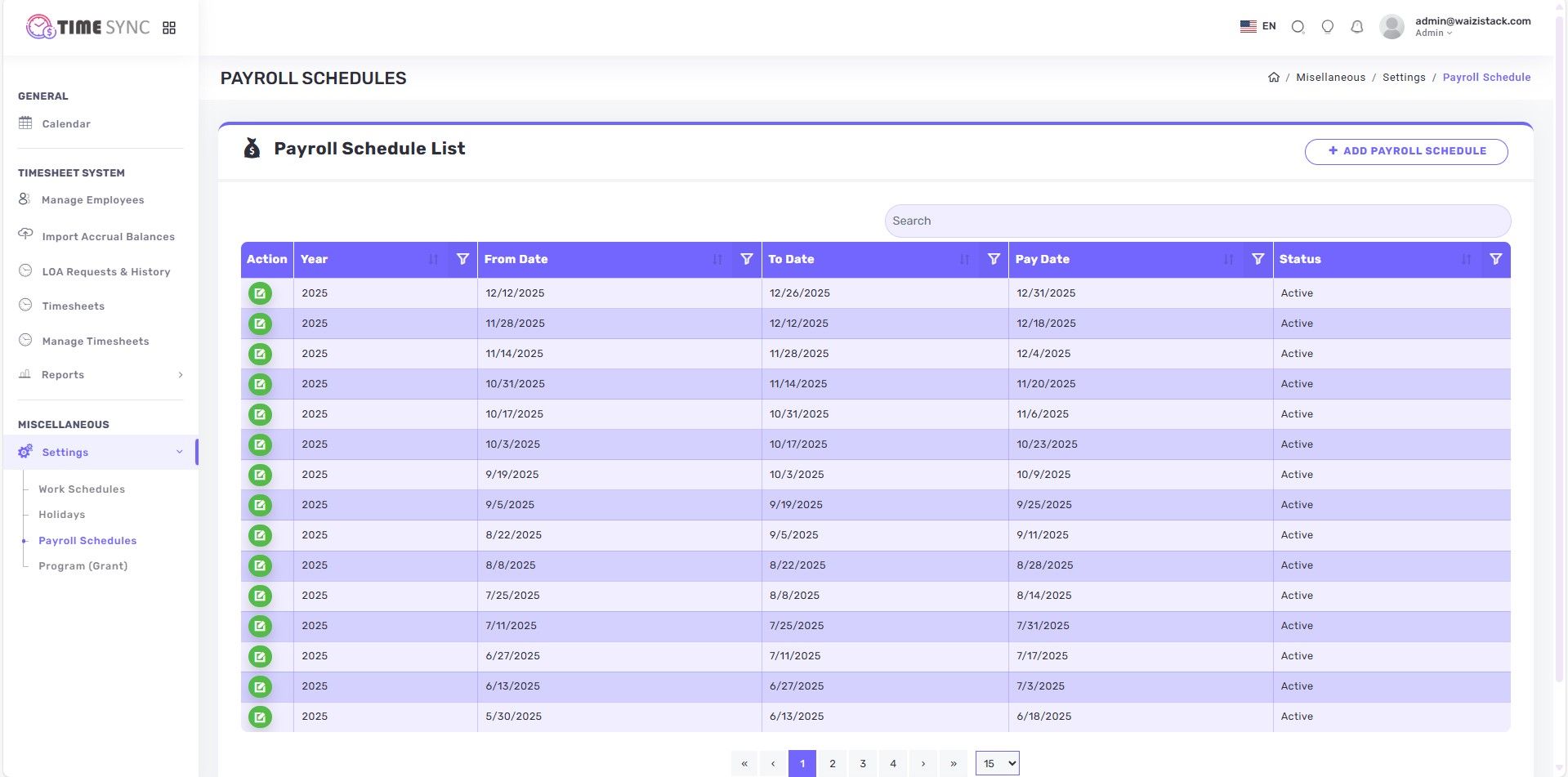This screenshot has height=777, width=1568.
Task: Open the EN language selector
Action: 1258,26
